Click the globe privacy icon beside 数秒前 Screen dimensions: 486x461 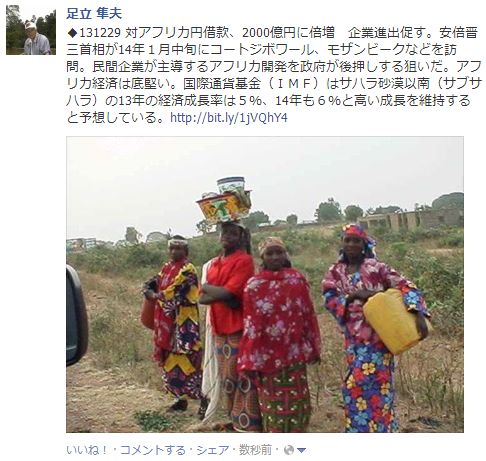coord(289,450)
